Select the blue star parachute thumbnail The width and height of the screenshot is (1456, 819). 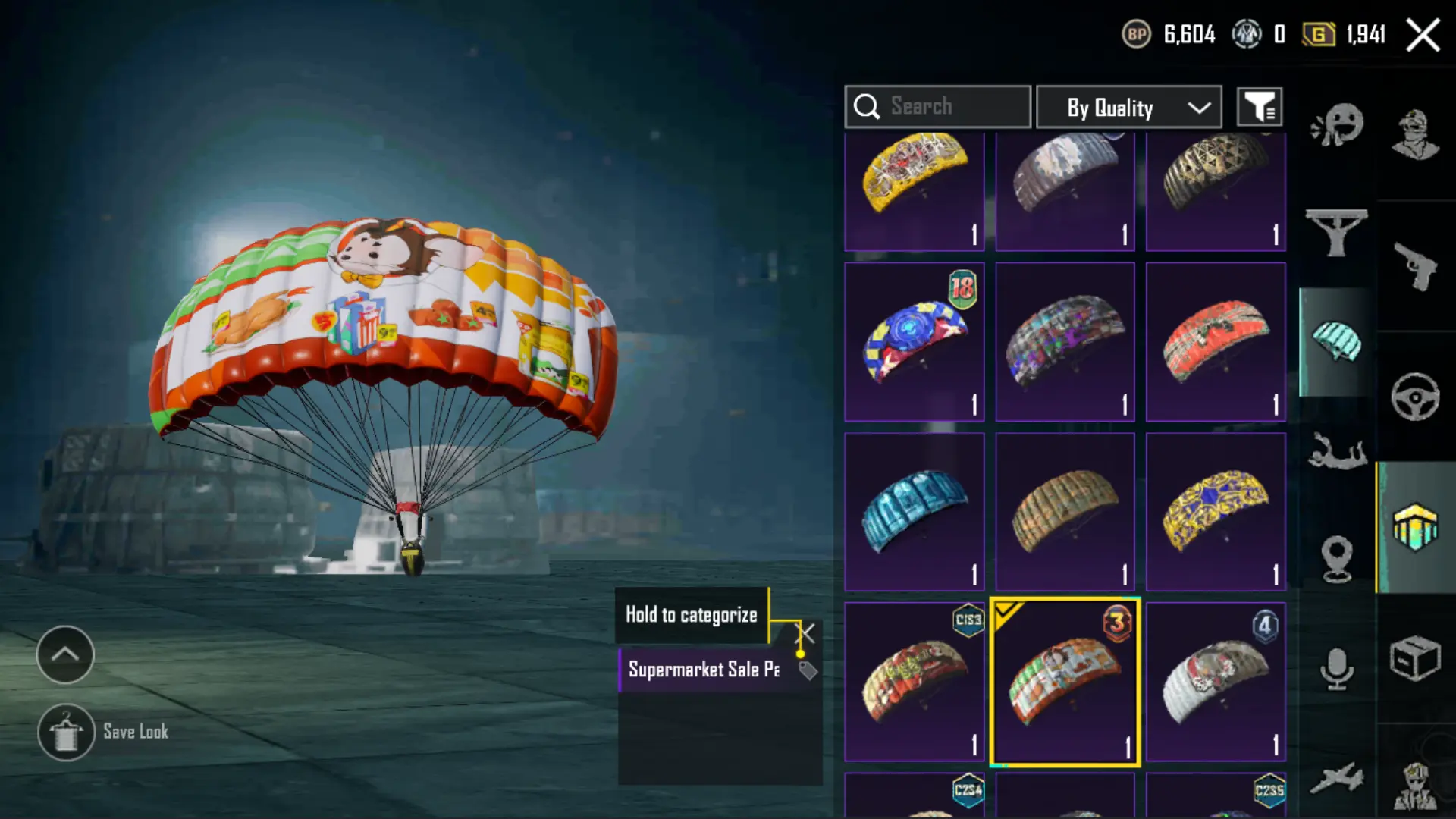915,342
